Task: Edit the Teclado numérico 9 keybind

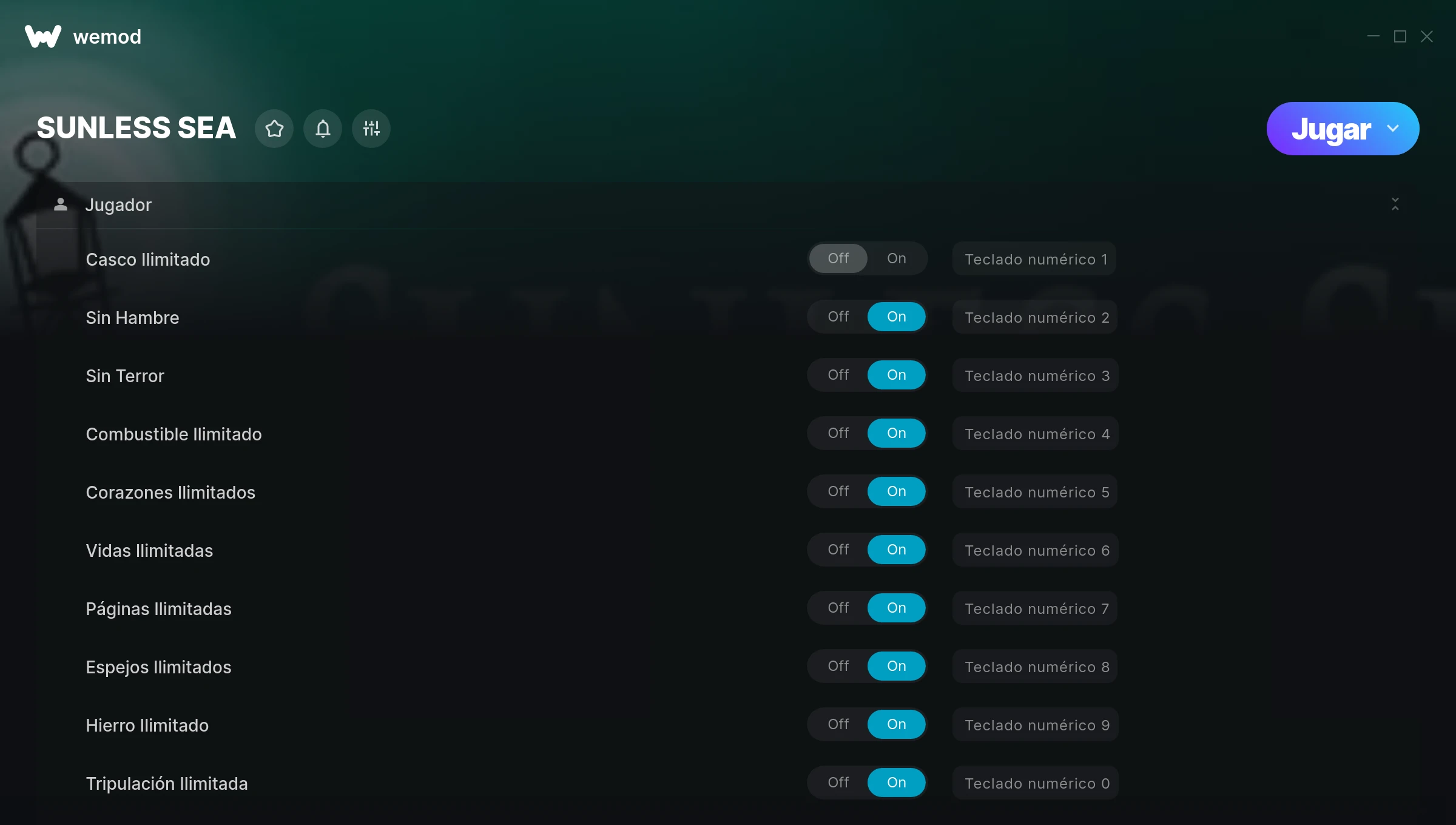Action: pyautogui.click(x=1036, y=725)
